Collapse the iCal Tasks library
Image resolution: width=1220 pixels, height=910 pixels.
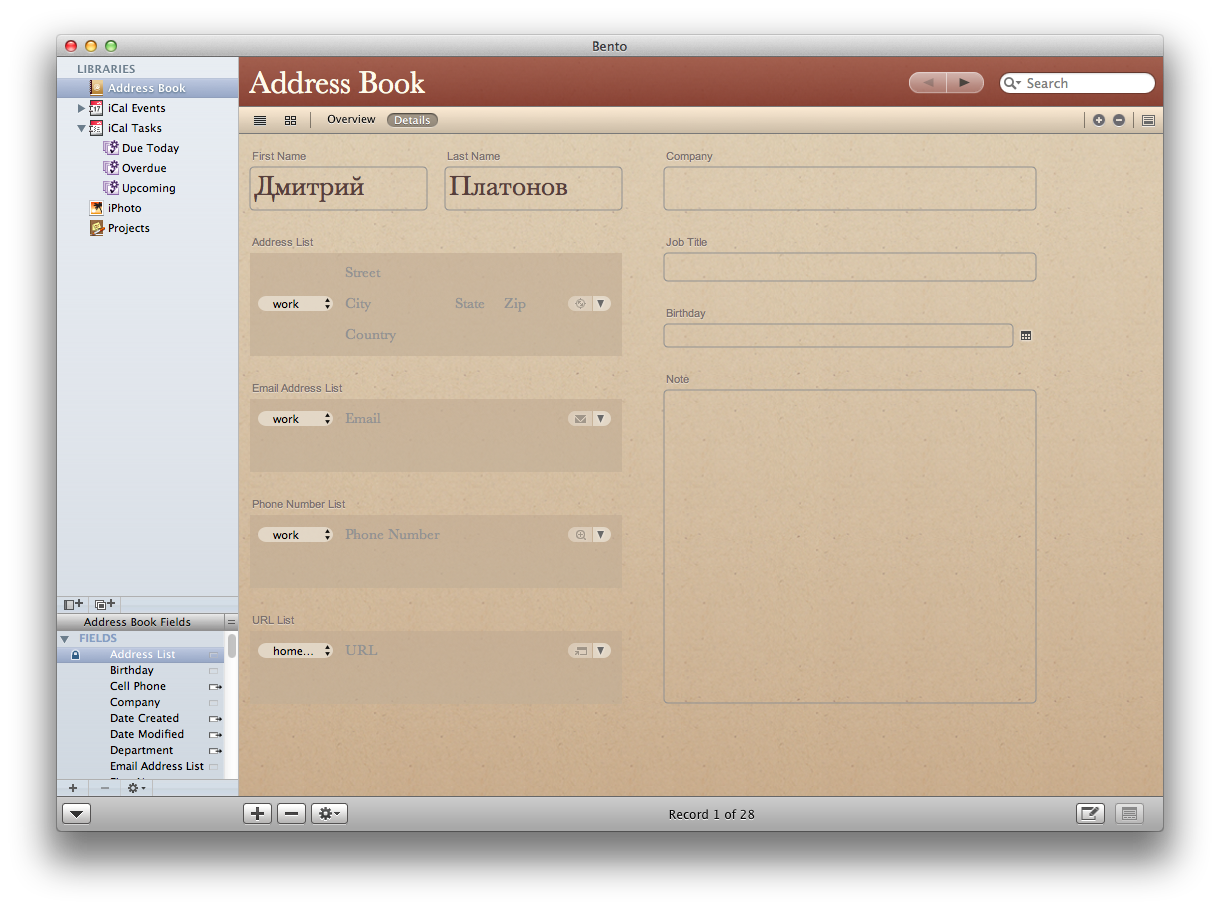tap(82, 128)
